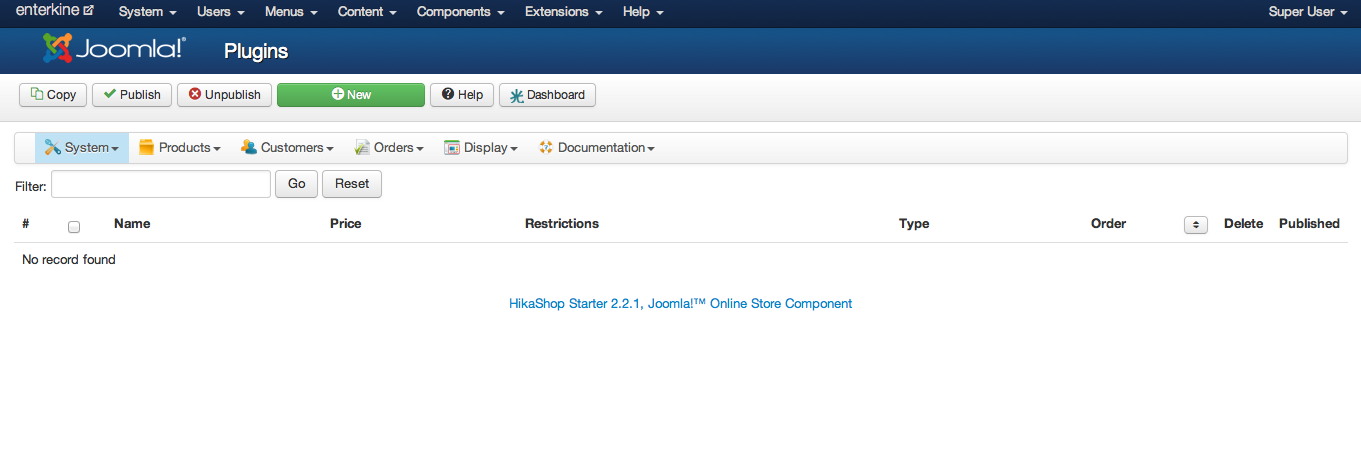1361x456 pixels.
Task: Click the Unpublish button
Action: click(224, 95)
